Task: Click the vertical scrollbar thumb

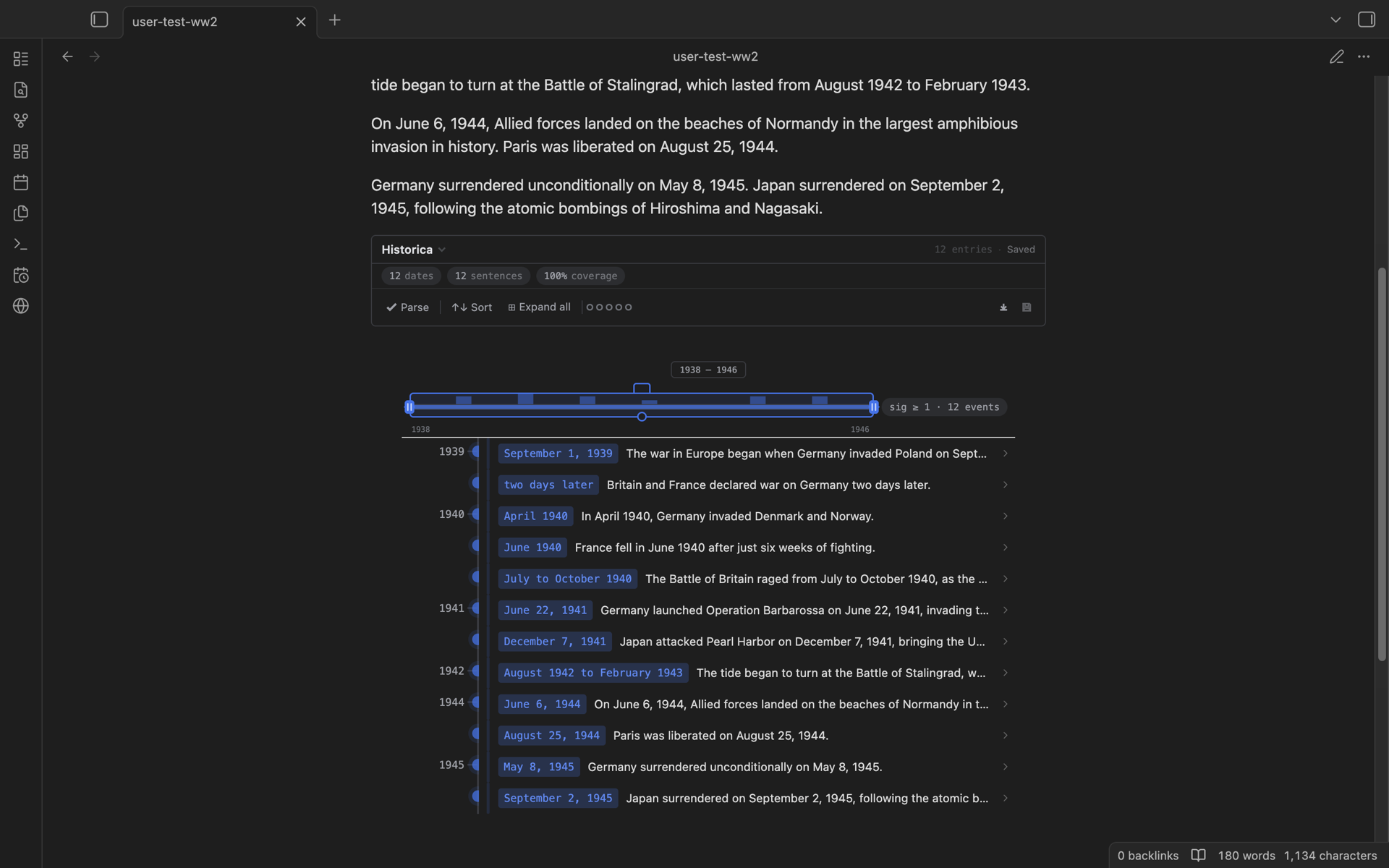Action: point(1381,464)
